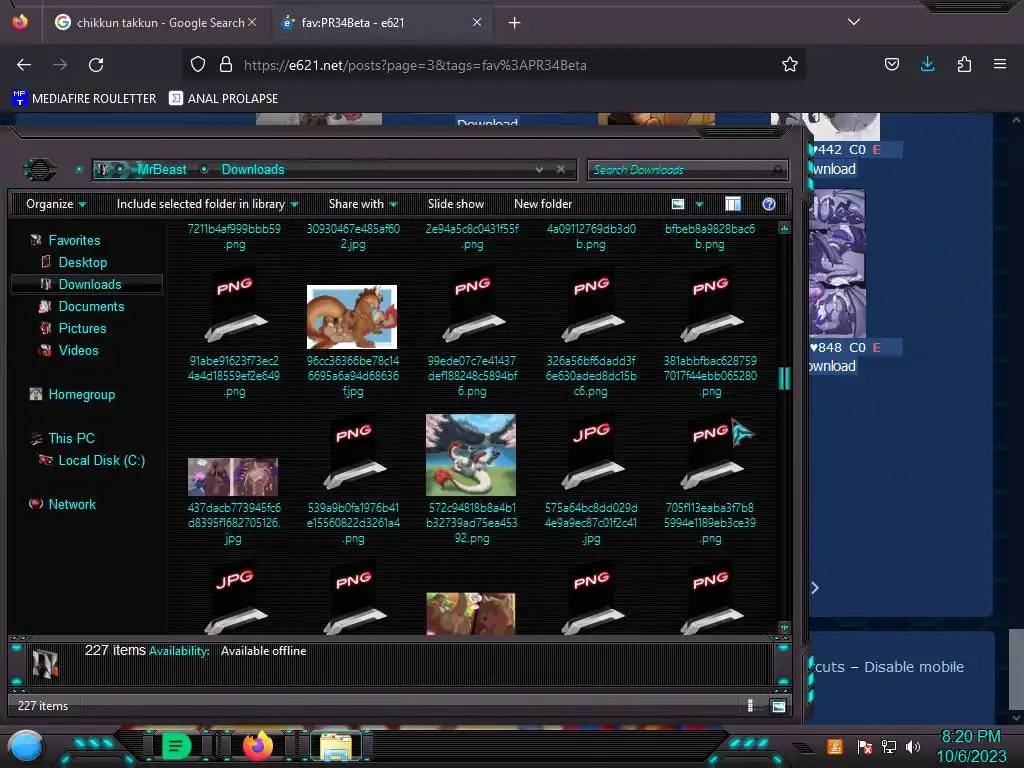The width and height of the screenshot is (1024, 768).
Task: Open the Organize dropdown menu
Action: click(x=56, y=204)
